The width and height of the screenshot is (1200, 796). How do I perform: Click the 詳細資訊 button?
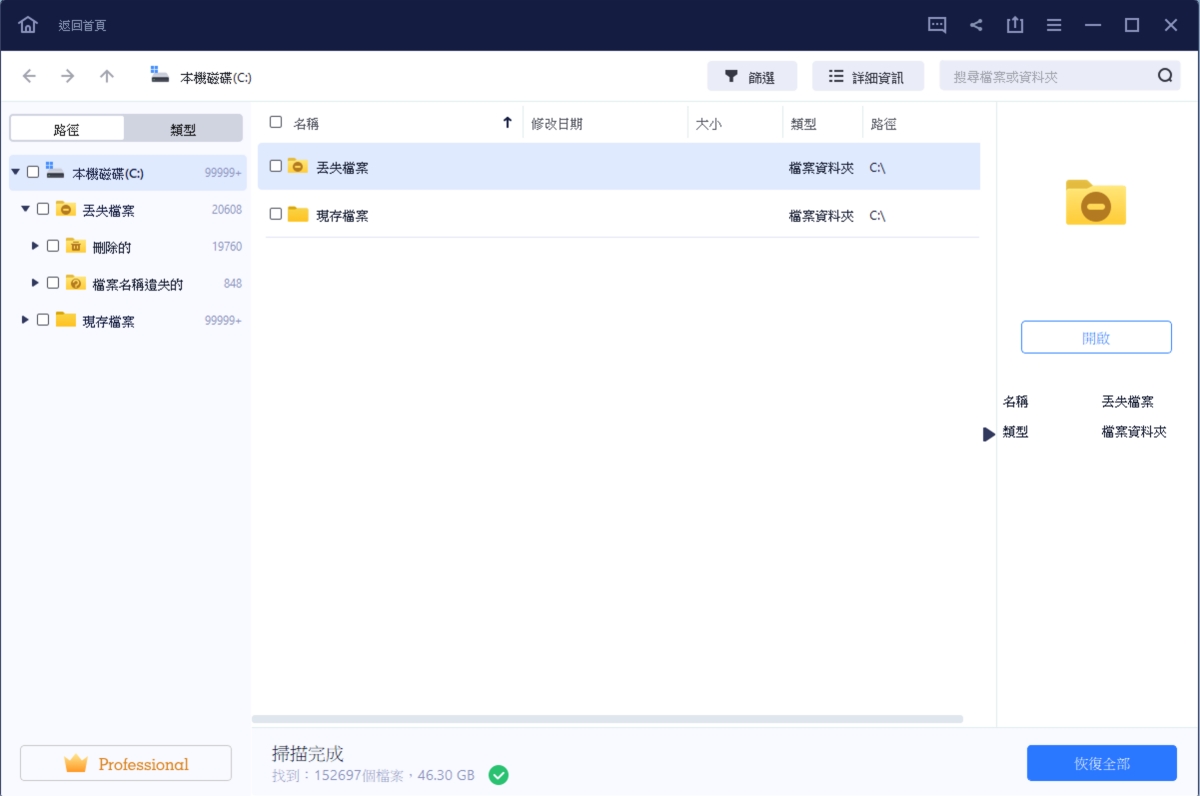pos(868,76)
